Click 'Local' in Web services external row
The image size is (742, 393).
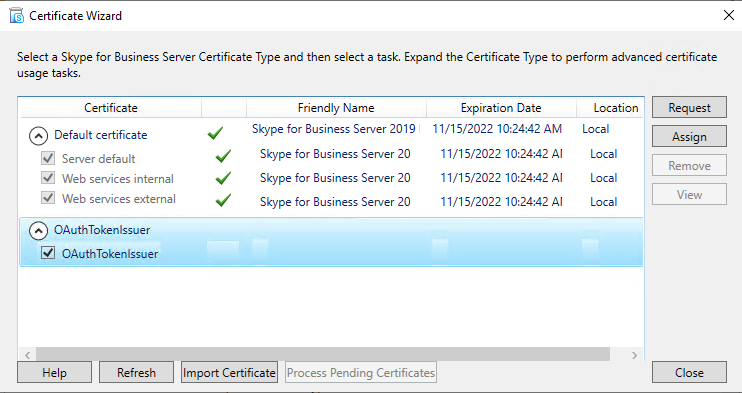click(604, 202)
